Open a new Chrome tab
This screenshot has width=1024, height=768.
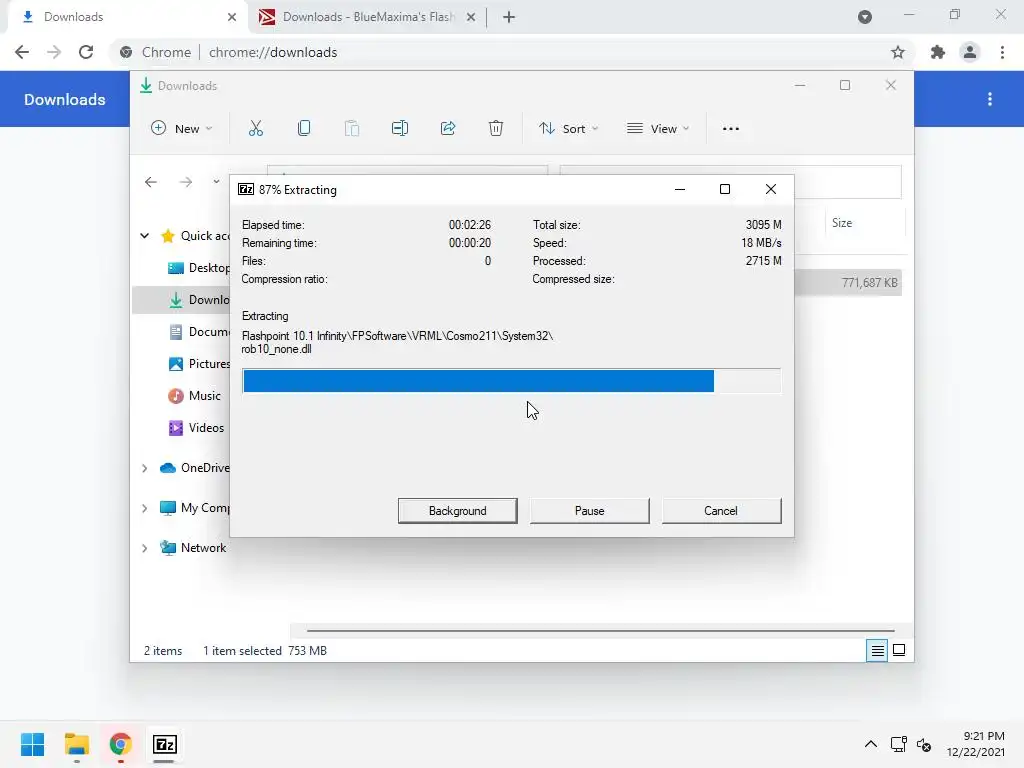pyautogui.click(x=509, y=17)
